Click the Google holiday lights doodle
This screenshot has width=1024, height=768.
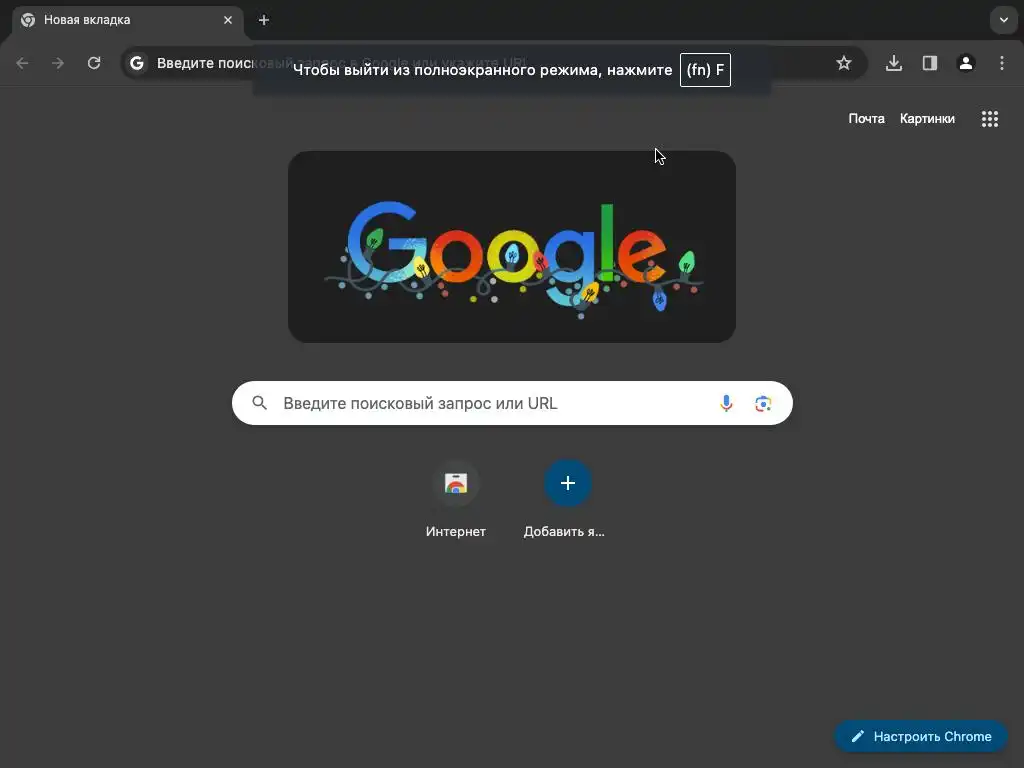point(512,247)
